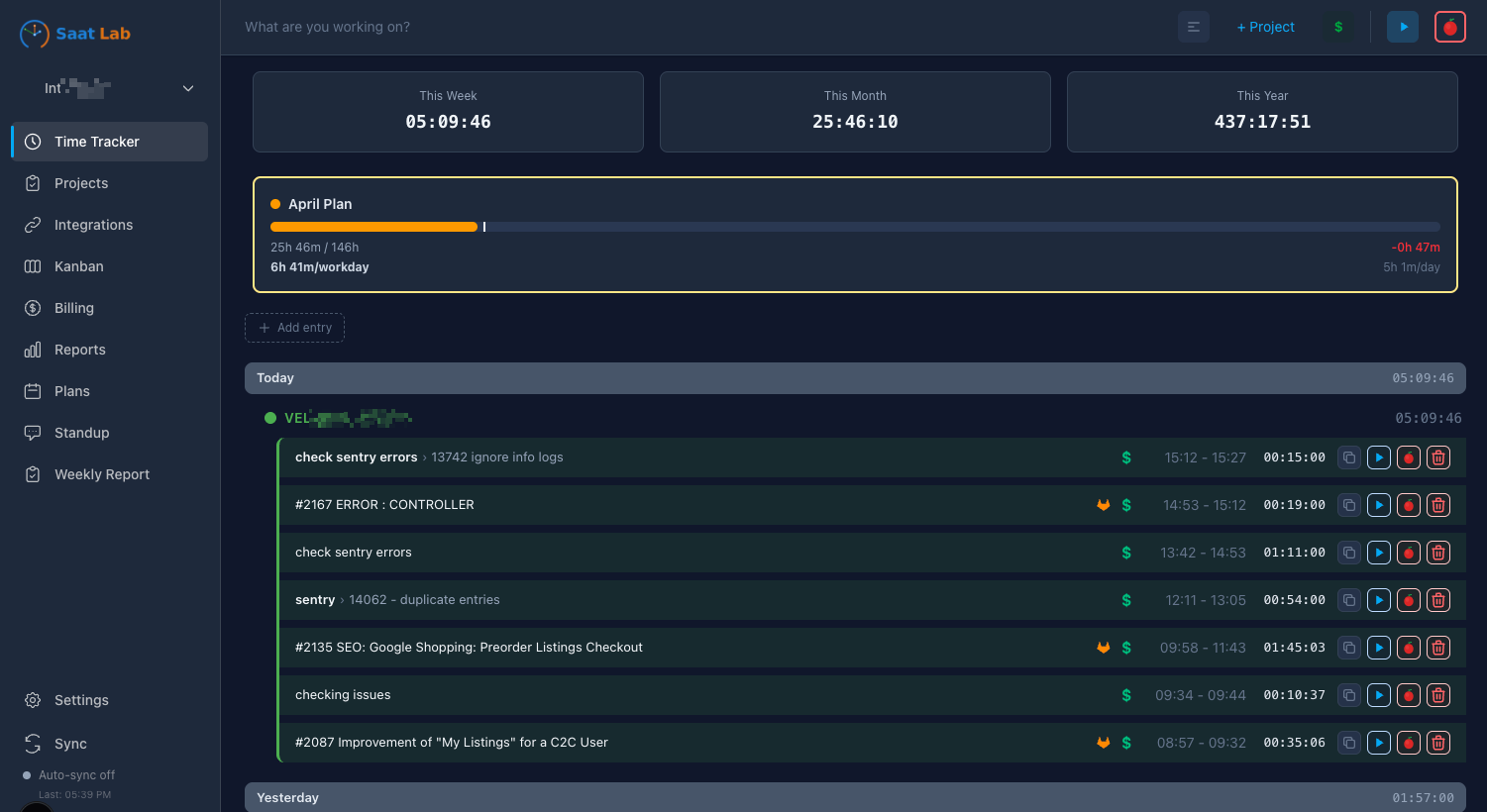Open the Standup page
Viewport: 1487px width, 812px height.
[x=110, y=433]
